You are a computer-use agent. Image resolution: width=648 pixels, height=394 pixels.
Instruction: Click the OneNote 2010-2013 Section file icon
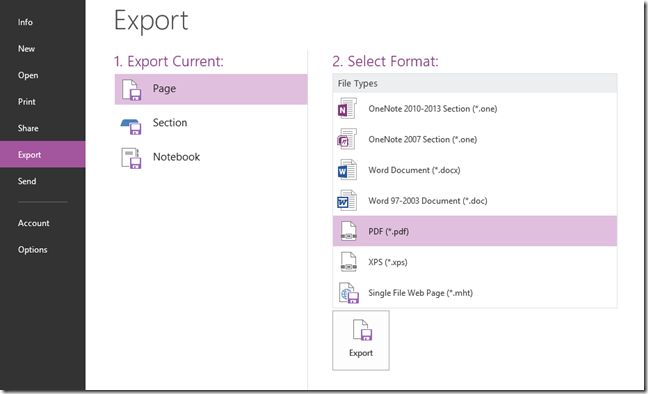[347, 108]
